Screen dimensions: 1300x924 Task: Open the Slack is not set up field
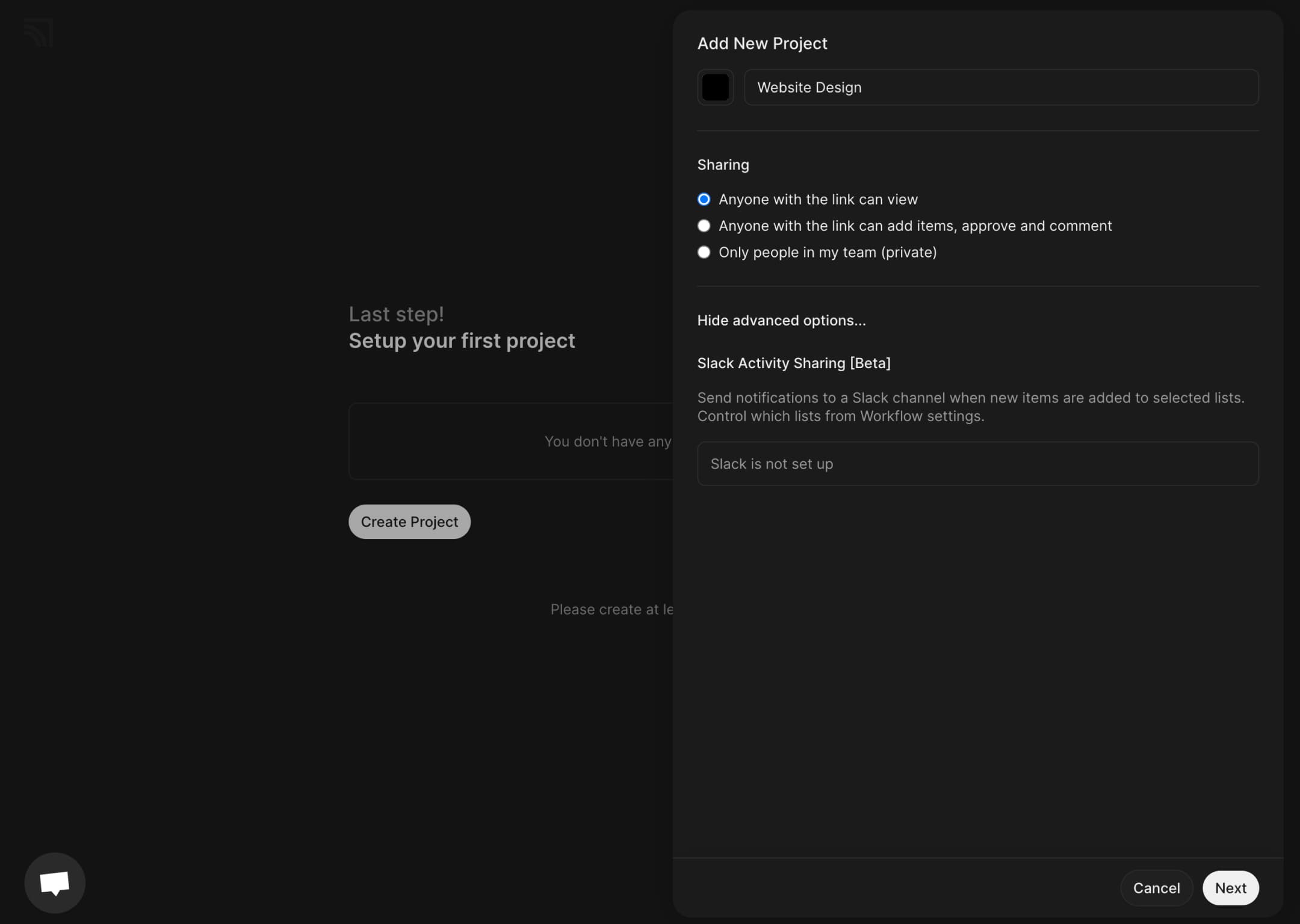[977, 464]
